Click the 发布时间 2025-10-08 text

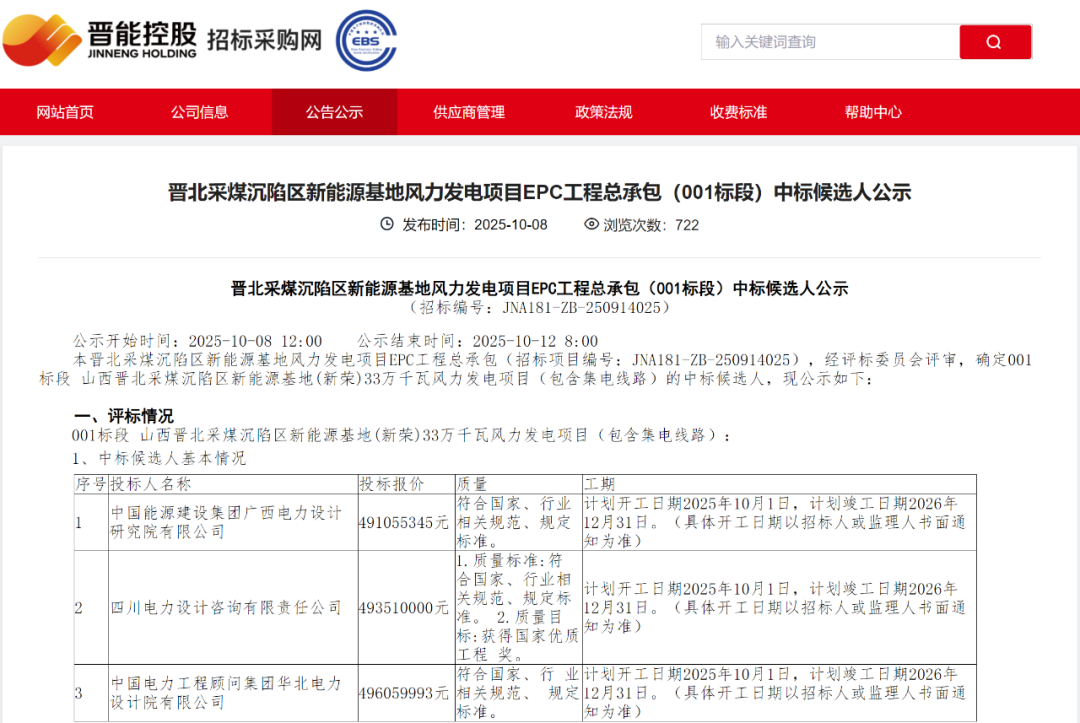pyautogui.click(x=475, y=224)
